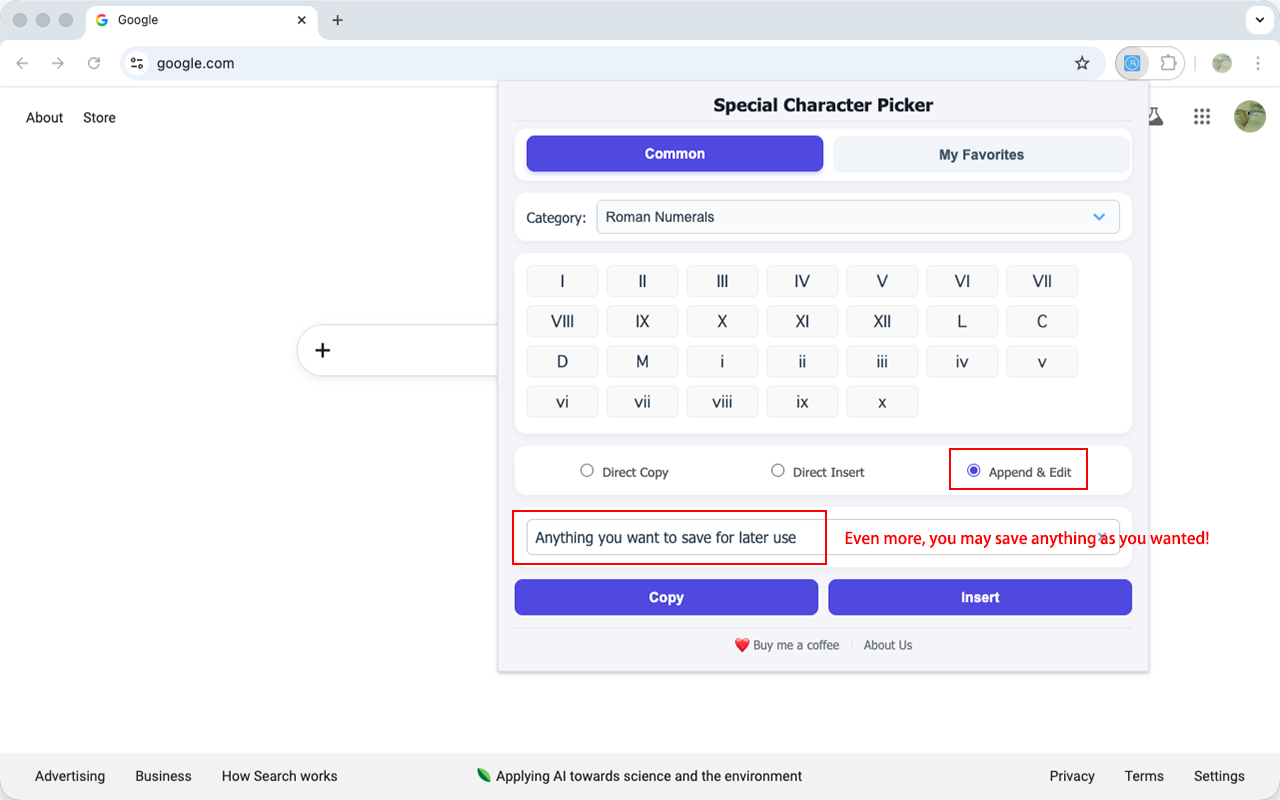
Task: Open the Google apps grid icon
Action: pos(1202,117)
